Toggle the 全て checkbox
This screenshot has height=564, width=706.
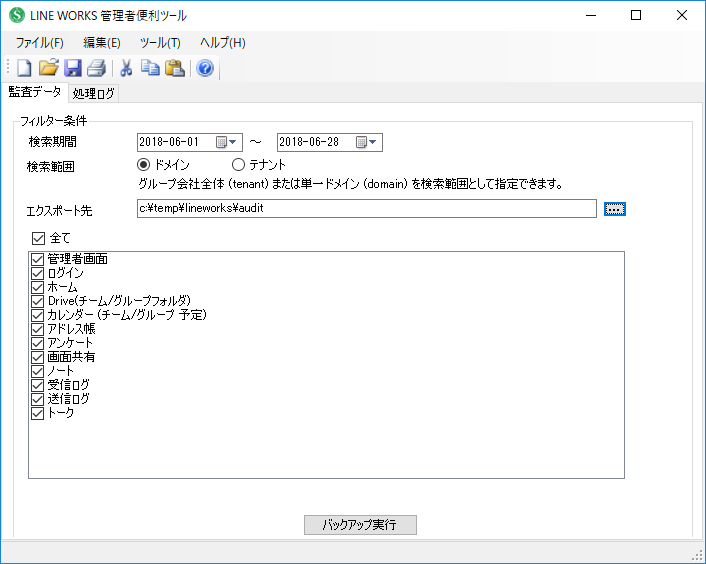[38, 238]
